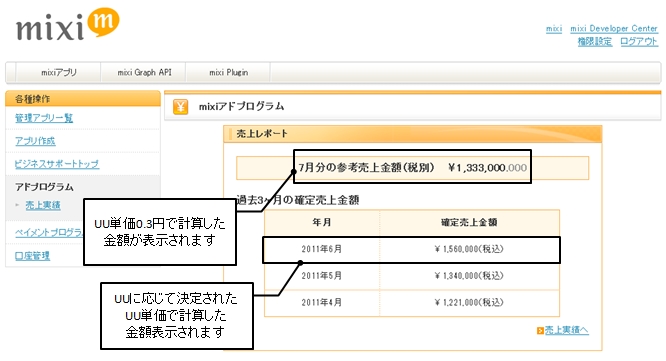Open the mixi Developer Center link
The width and height of the screenshot is (666, 361).
pyautogui.click(x=614, y=28)
